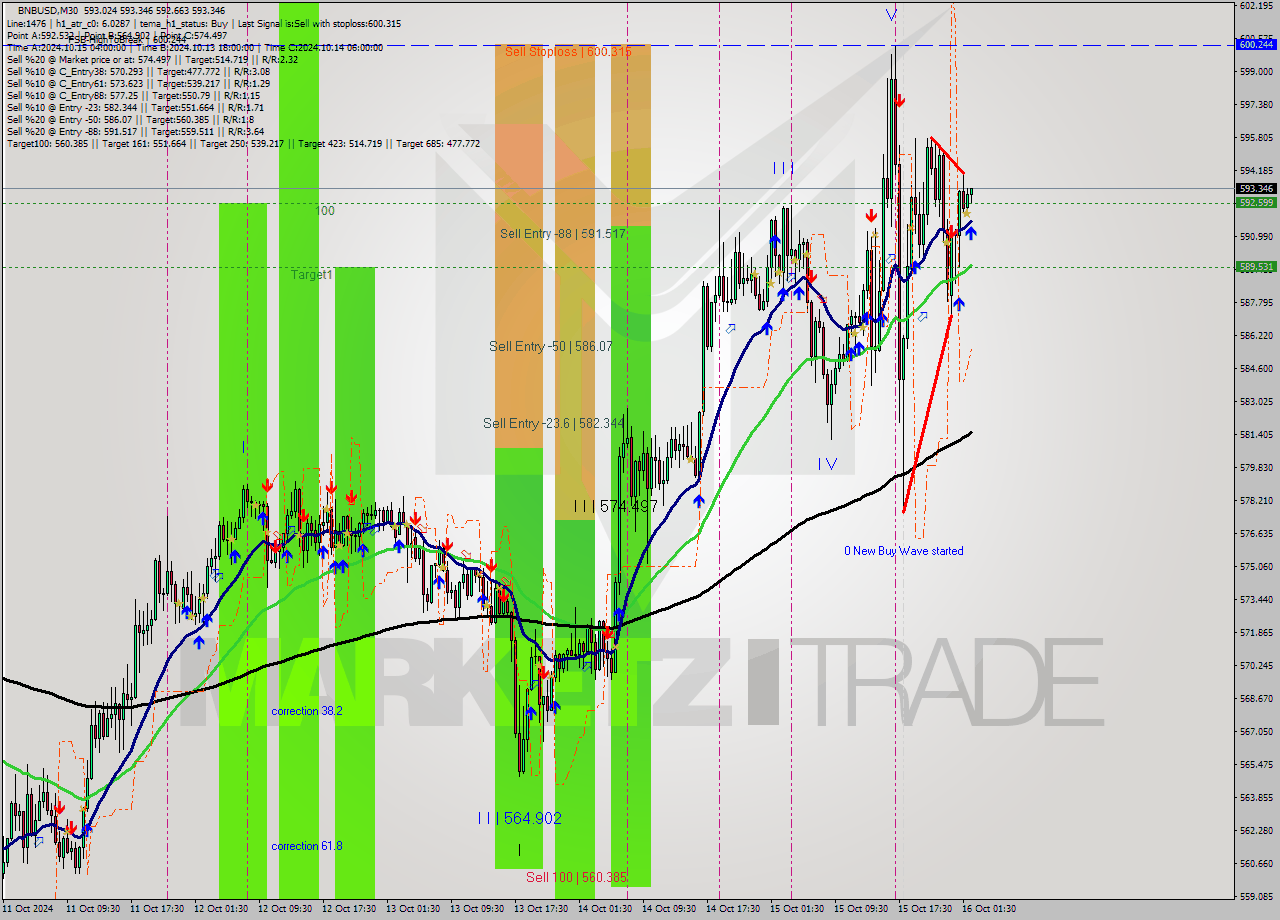Click the '16 Oct 01:30' time label

click(x=990, y=909)
